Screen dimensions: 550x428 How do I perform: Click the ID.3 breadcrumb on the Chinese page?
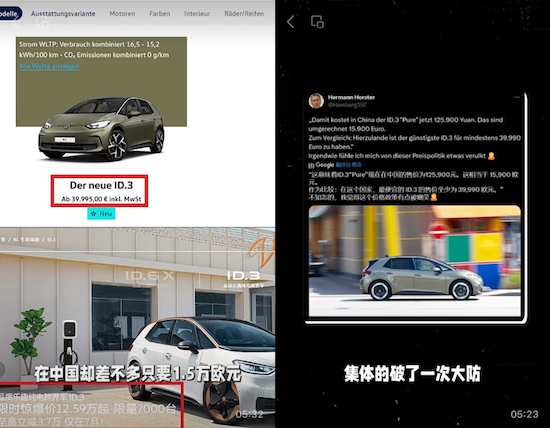pyautogui.click(x=51, y=240)
